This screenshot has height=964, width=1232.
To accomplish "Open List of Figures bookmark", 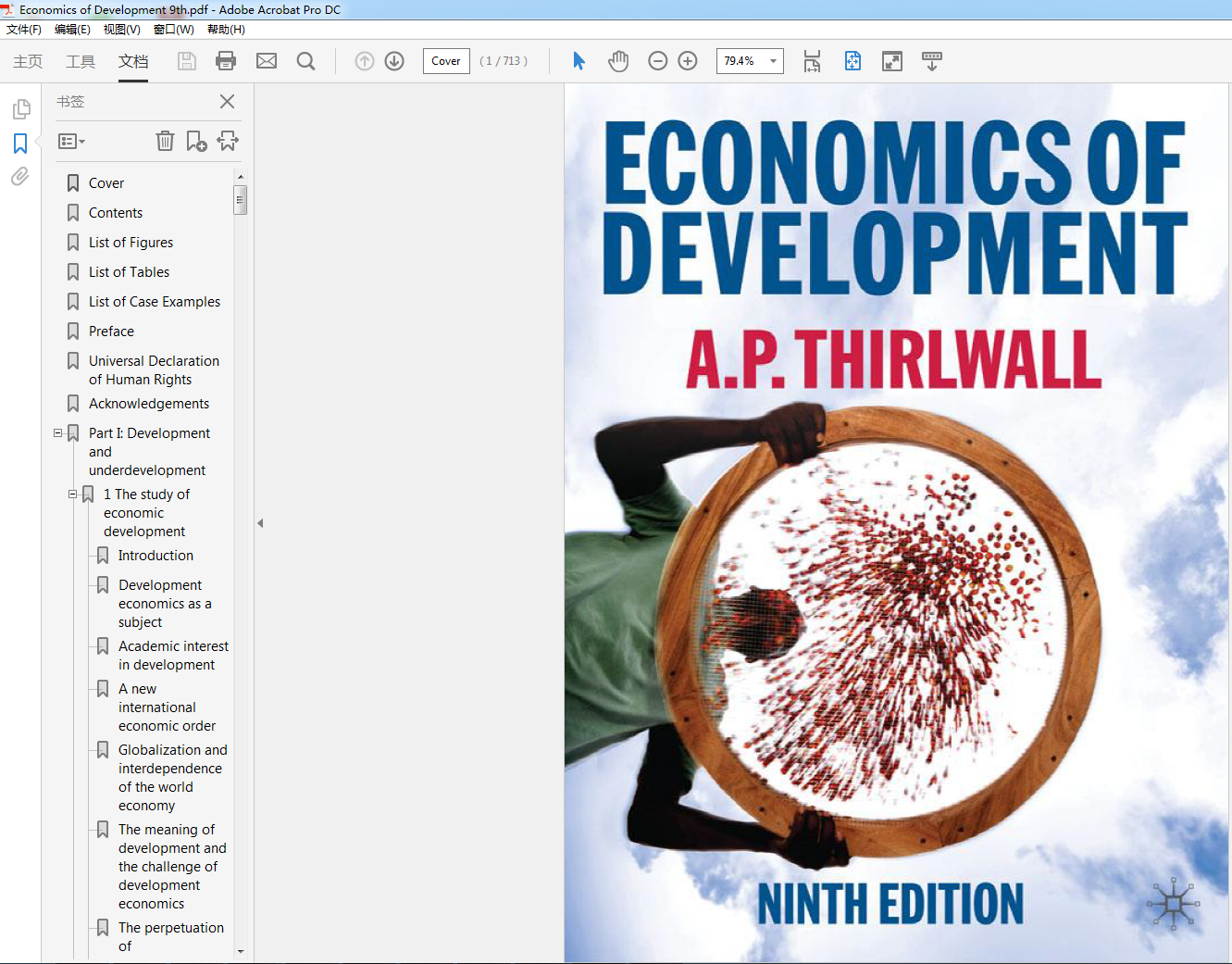I will [x=131, y=243].
